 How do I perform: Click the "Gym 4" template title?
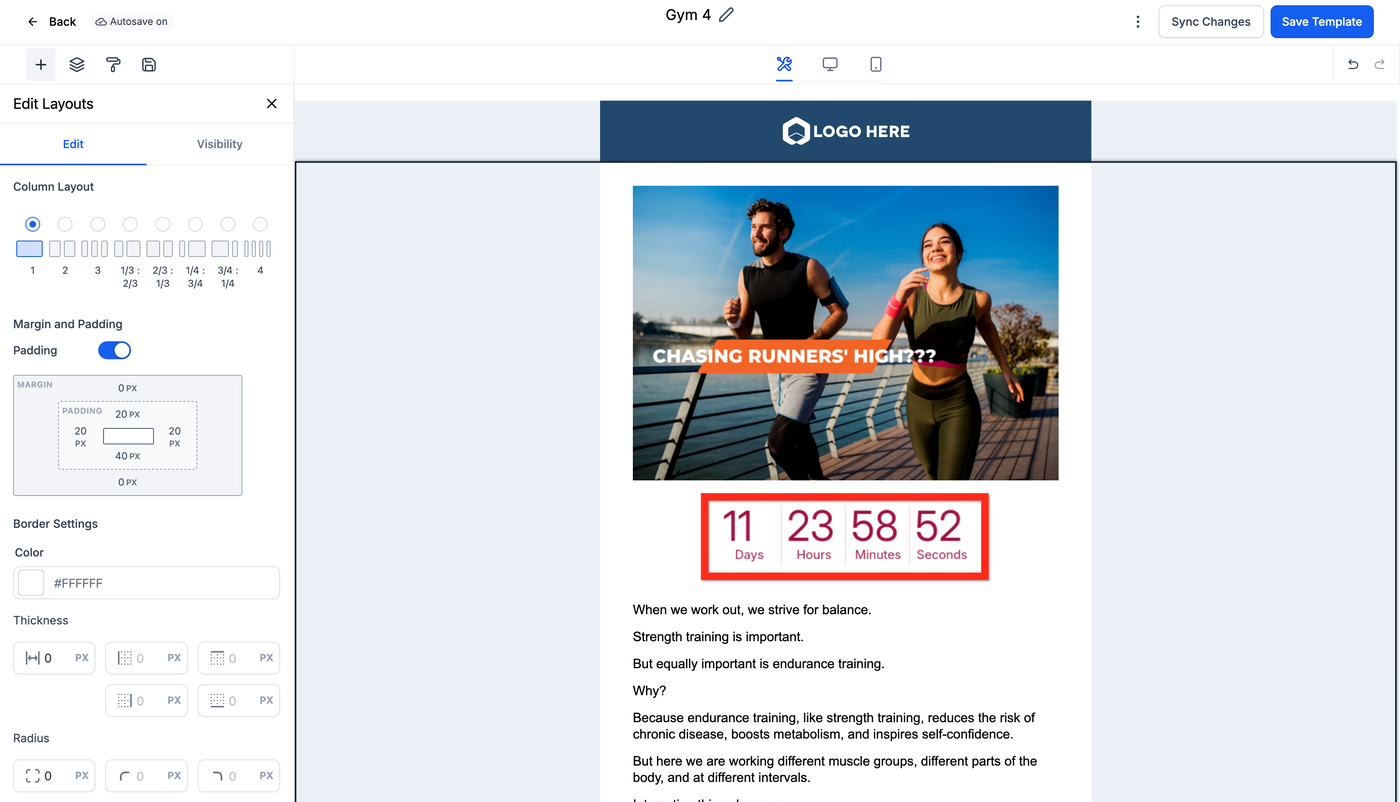click(x=688, y=15)
